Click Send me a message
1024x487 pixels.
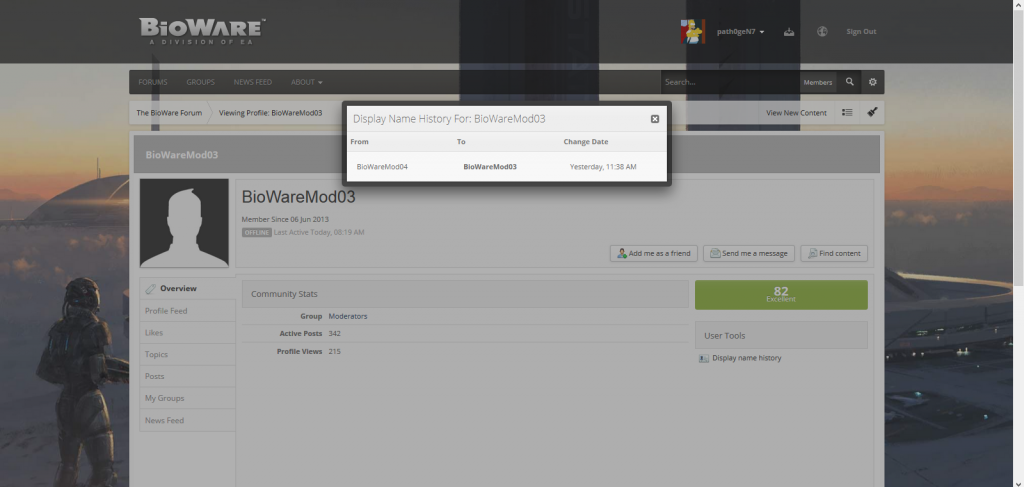tap(748, 253)
